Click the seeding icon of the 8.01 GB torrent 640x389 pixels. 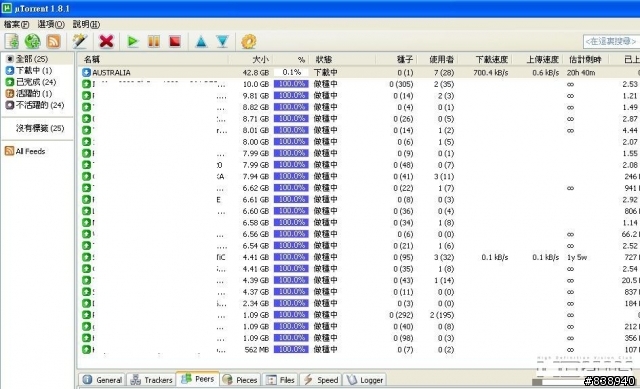click(x=86, y=130)
